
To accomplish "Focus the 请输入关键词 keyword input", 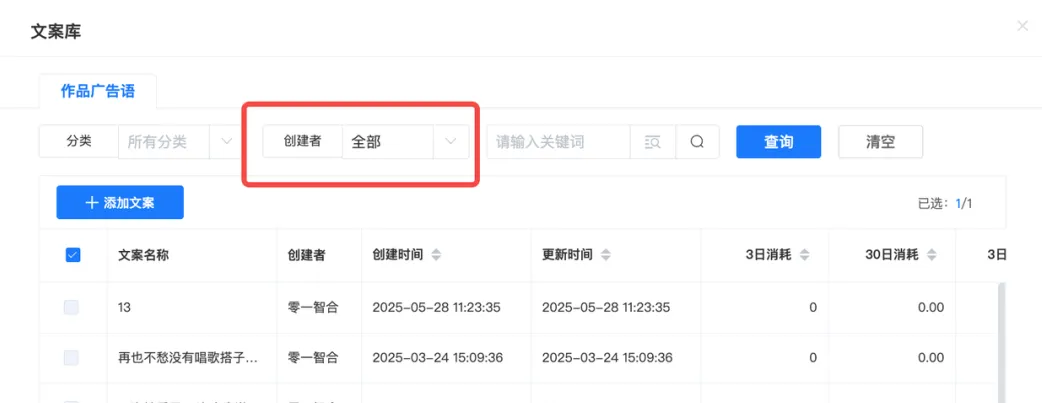I will (x=558, y=142).
